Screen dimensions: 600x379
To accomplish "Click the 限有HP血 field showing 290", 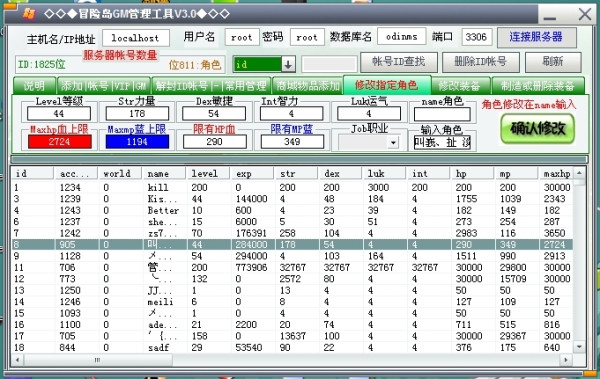I will click(x=215, y=142).
